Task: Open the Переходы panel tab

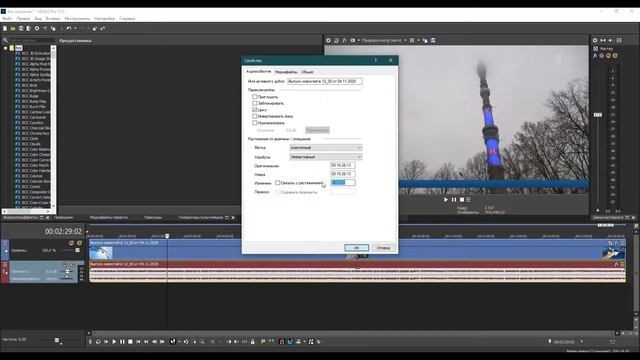Action: click(x=153, y=218)
